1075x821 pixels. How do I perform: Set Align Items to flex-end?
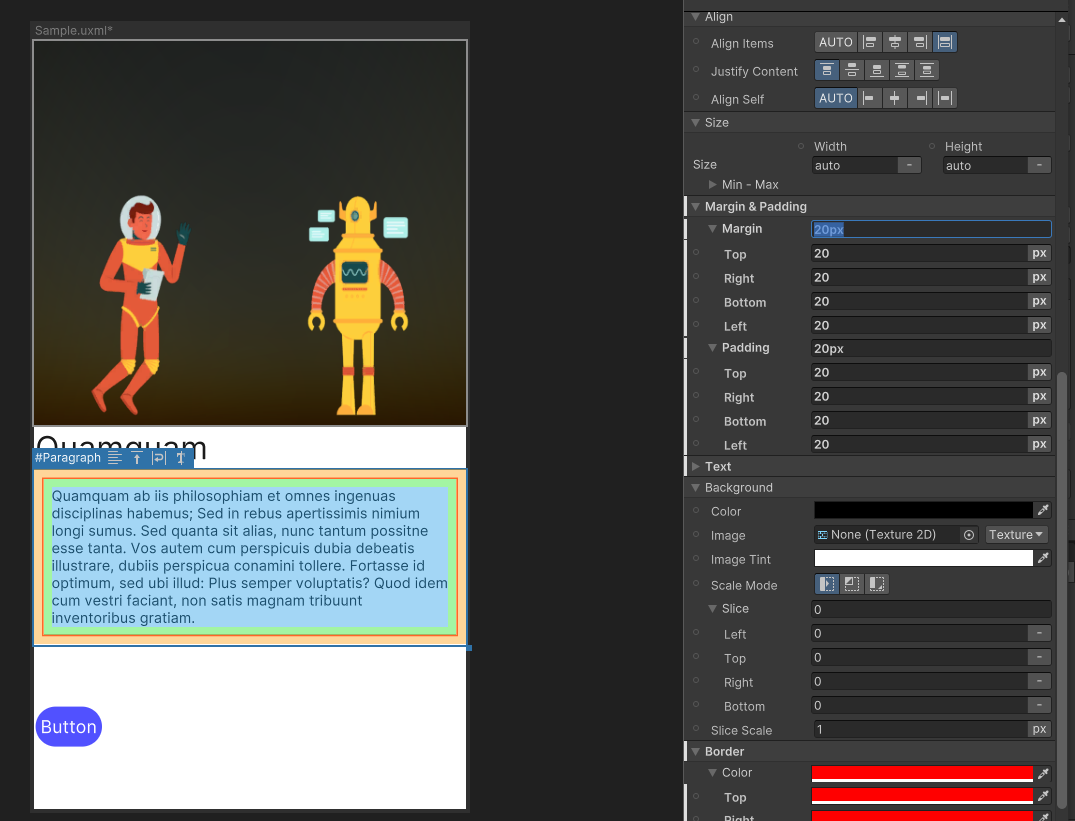click(x=919, y=42)
